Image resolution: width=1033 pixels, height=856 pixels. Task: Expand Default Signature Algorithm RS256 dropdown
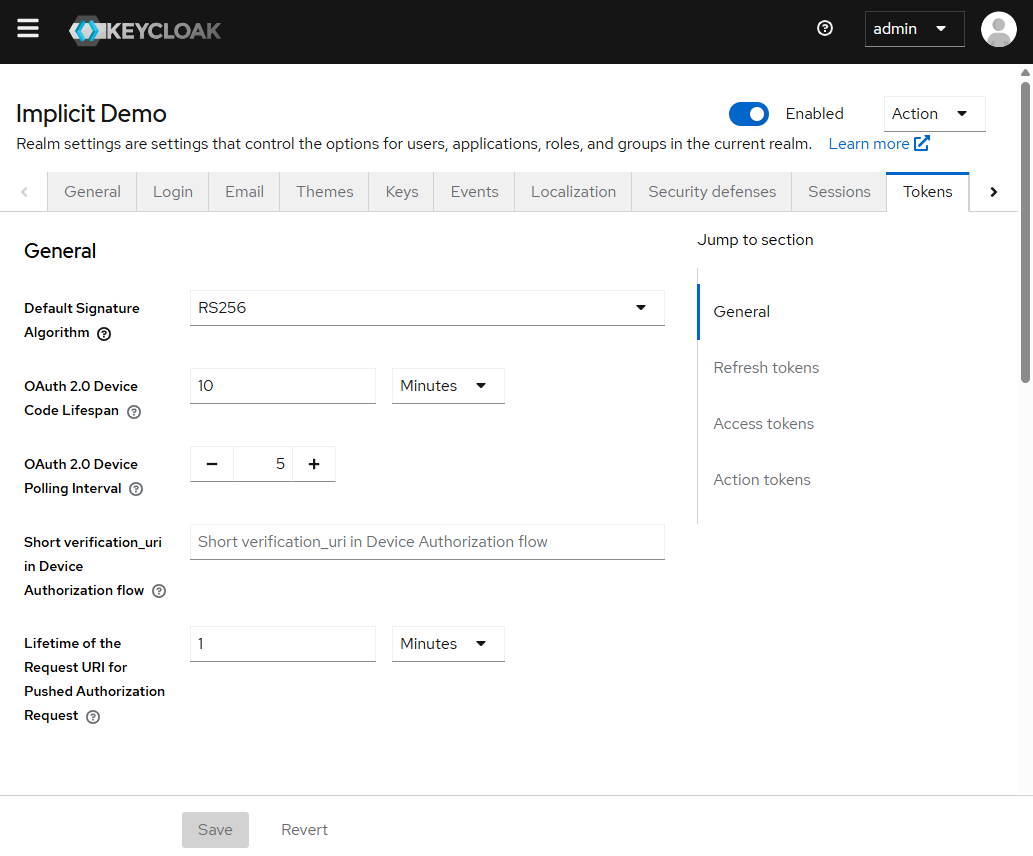[x=427, y=308]
